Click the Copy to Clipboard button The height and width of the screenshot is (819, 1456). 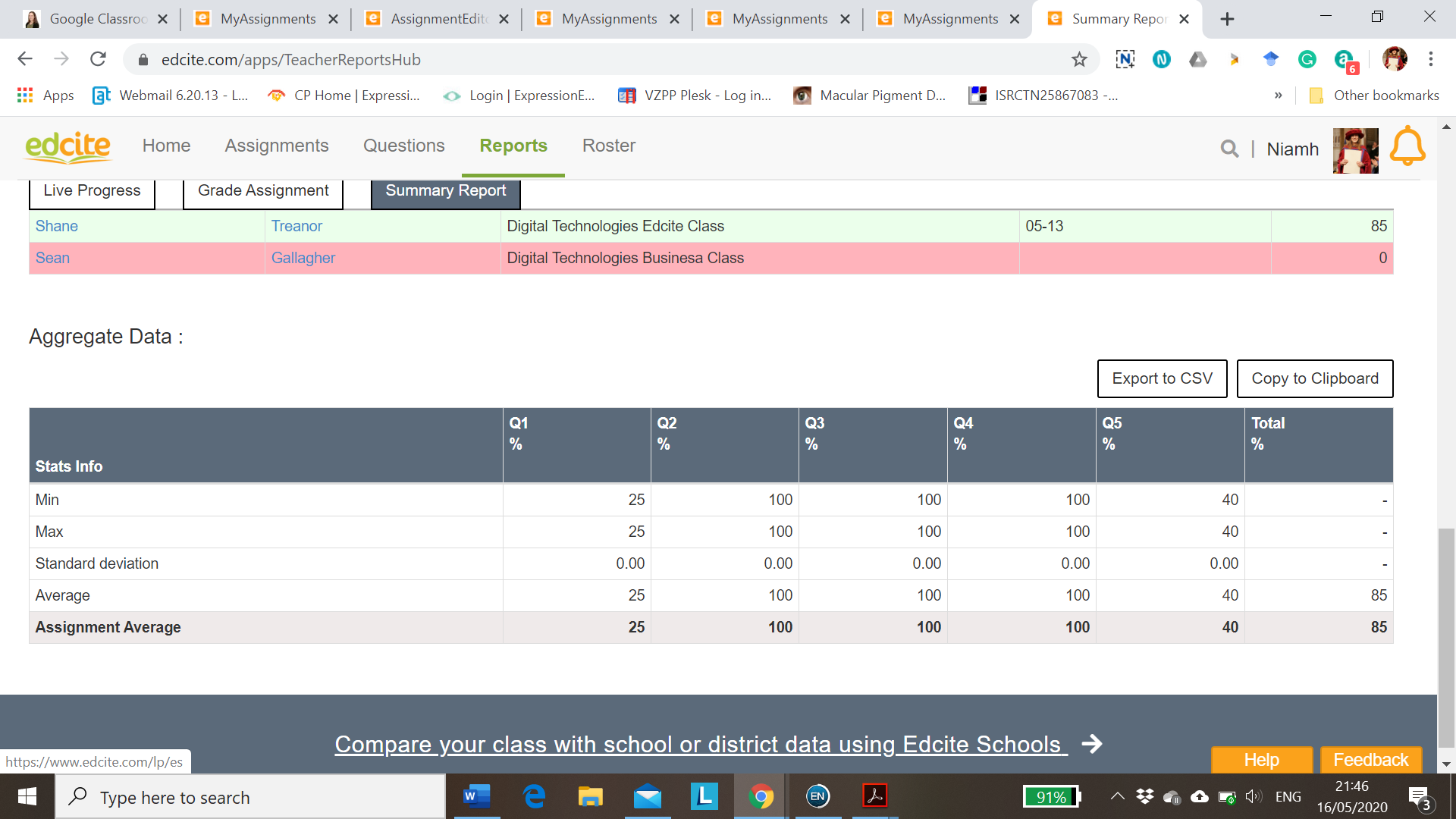pos(1314,378)
